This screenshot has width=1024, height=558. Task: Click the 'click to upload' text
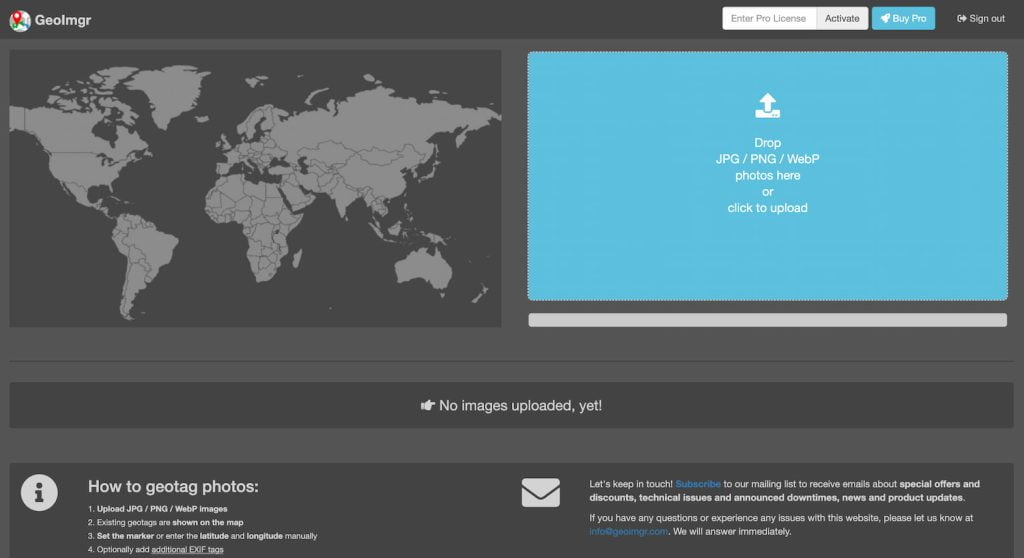click(767, 208)
